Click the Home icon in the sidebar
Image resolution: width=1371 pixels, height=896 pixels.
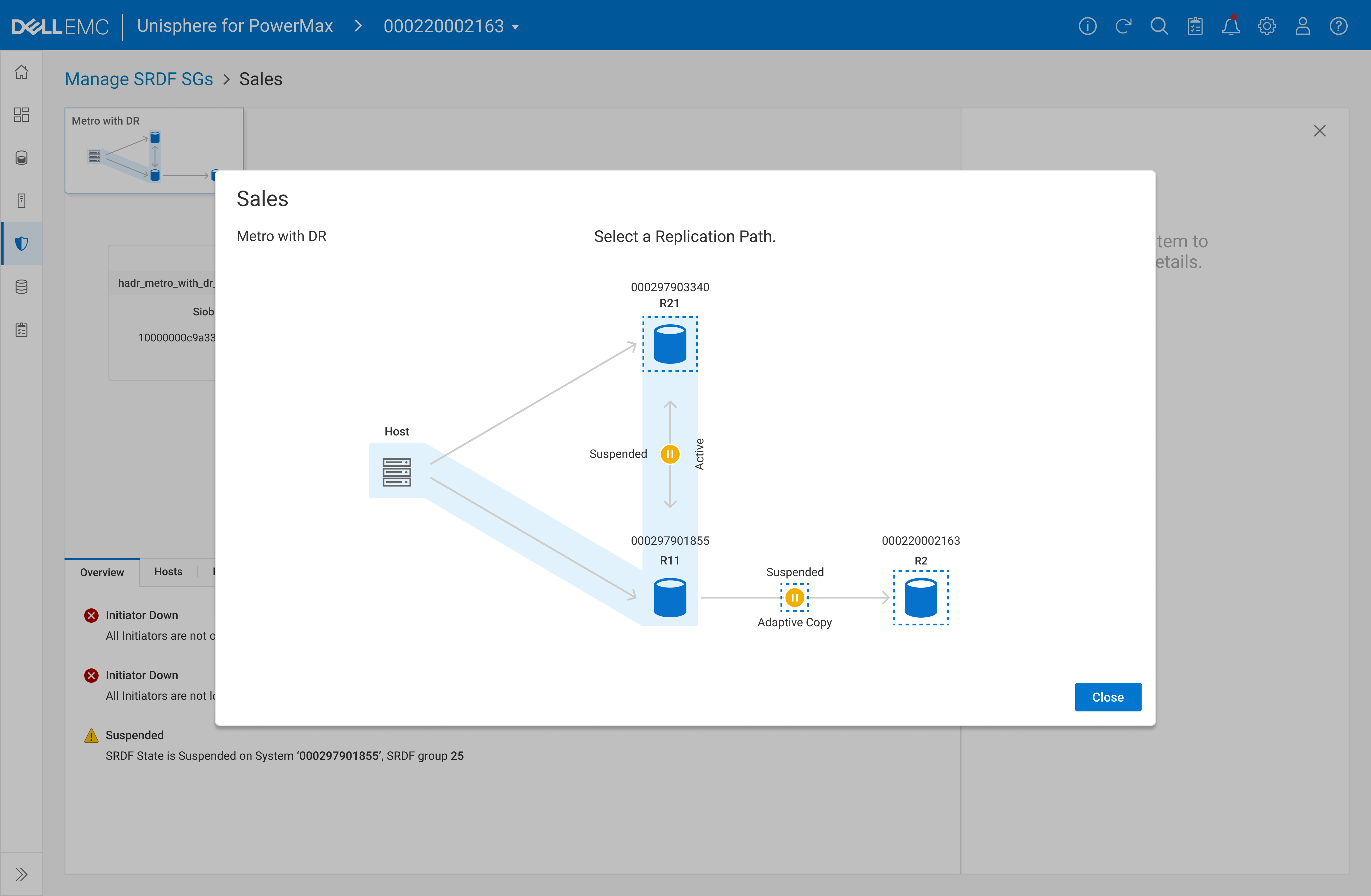click(21, 72)
